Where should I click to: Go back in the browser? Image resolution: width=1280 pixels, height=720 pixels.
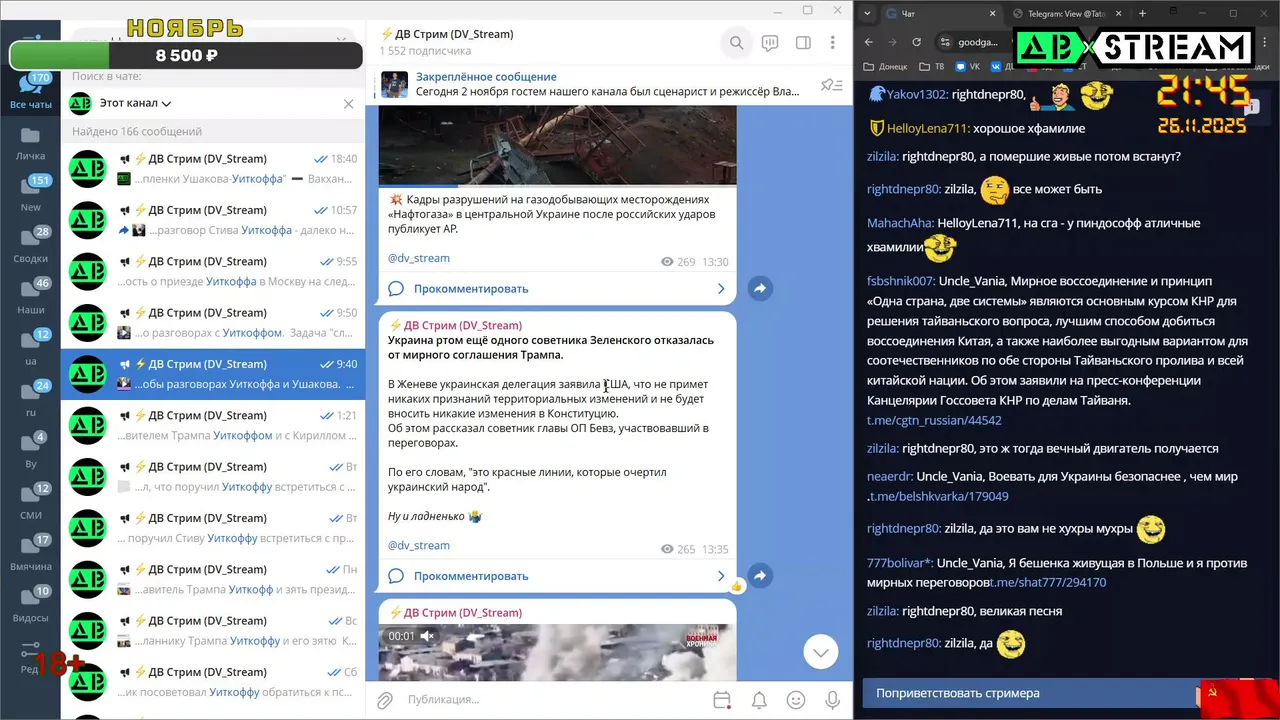tap(868, 42)
